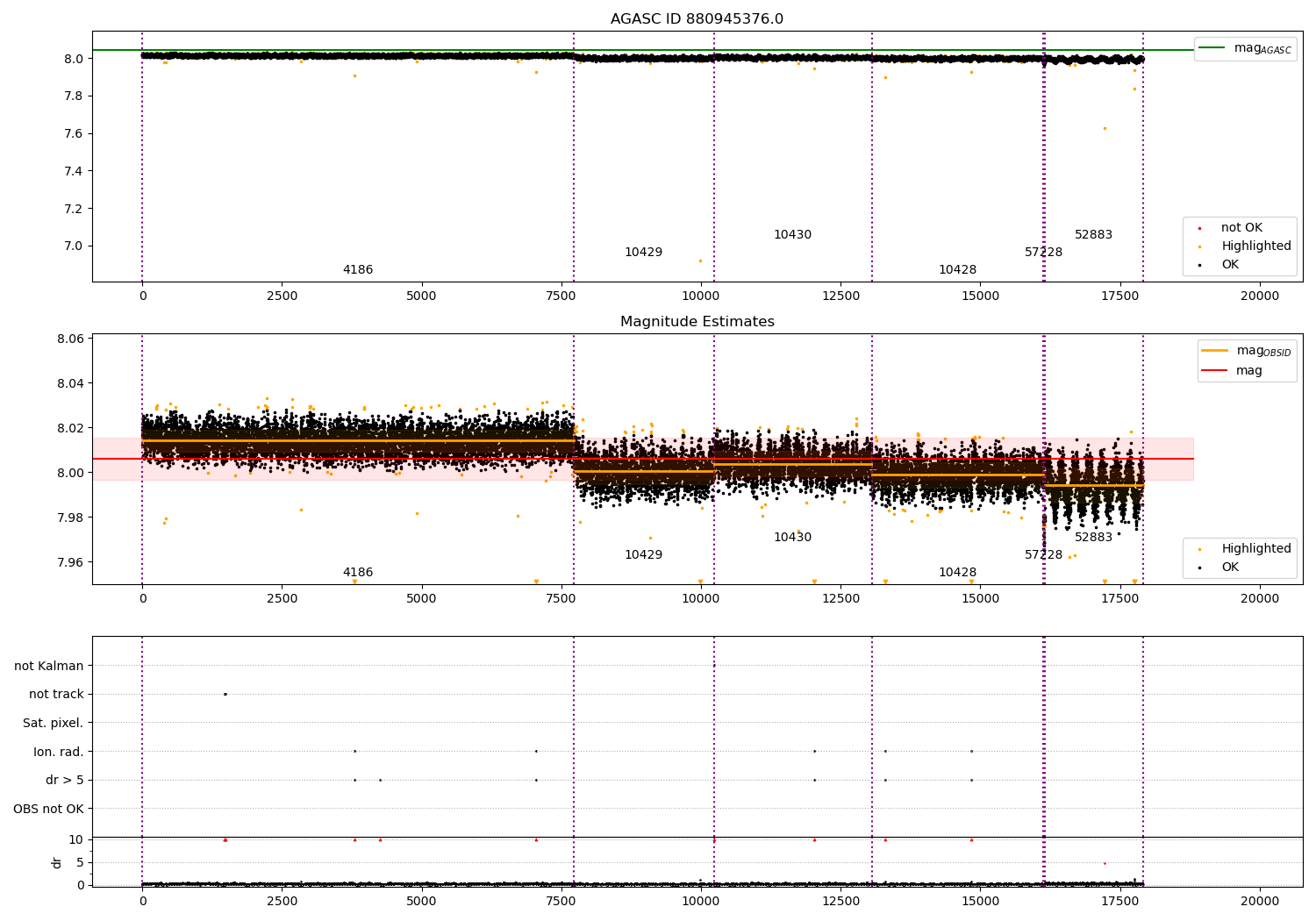Click y-axis tick '7.96' in middle plot
Screen dimensions: 1316x921
pyautogui.click(x=70, y=563)
